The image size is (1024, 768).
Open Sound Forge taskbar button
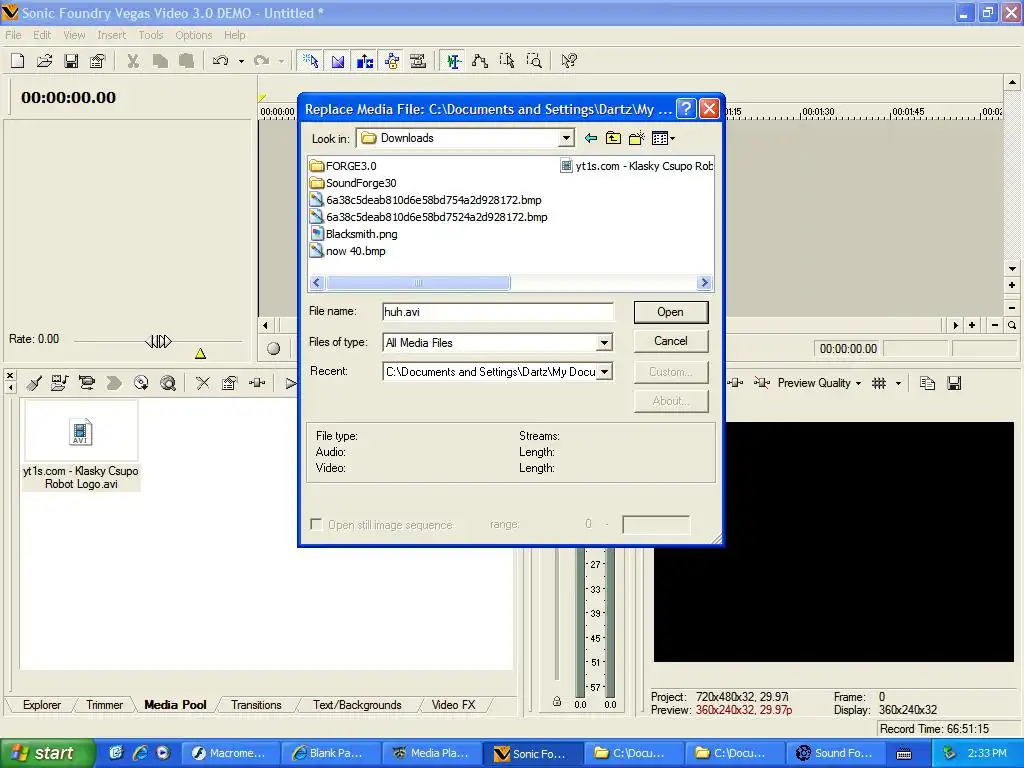(835, 753)
